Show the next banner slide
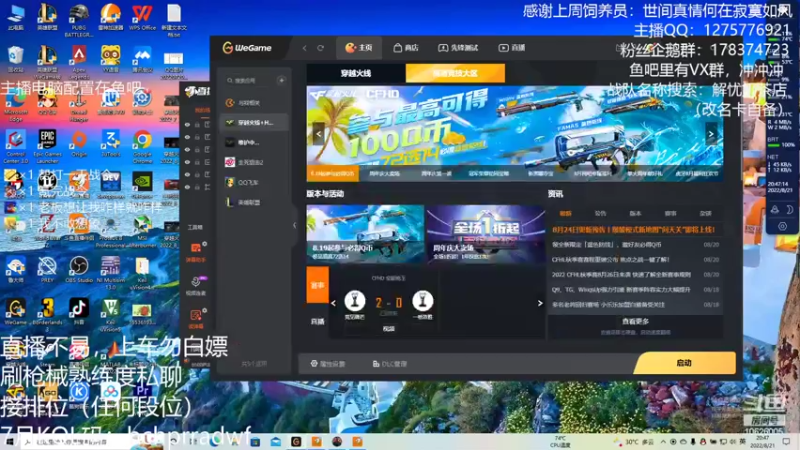 (x=711, y=134)
